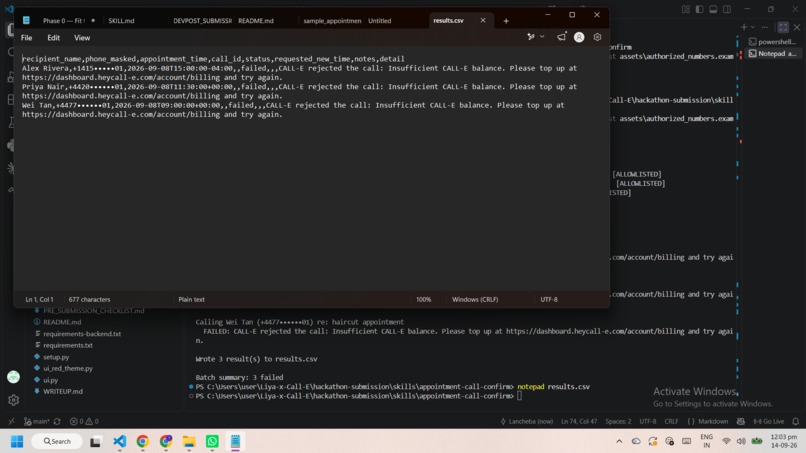Toggle VS Code primary sidebar layout icon

click(700, 9)
